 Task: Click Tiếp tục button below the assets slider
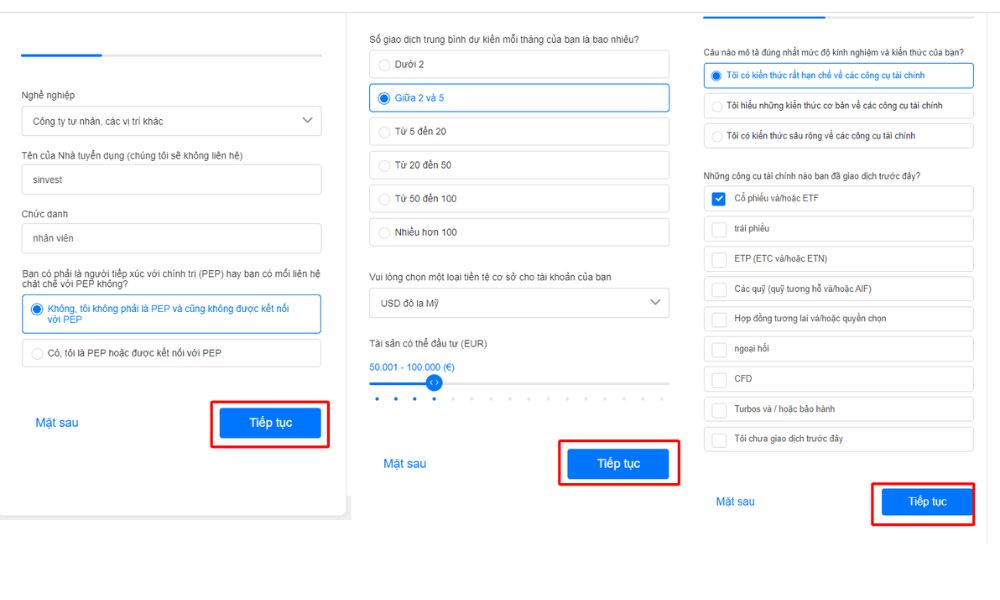pos(618,464)
